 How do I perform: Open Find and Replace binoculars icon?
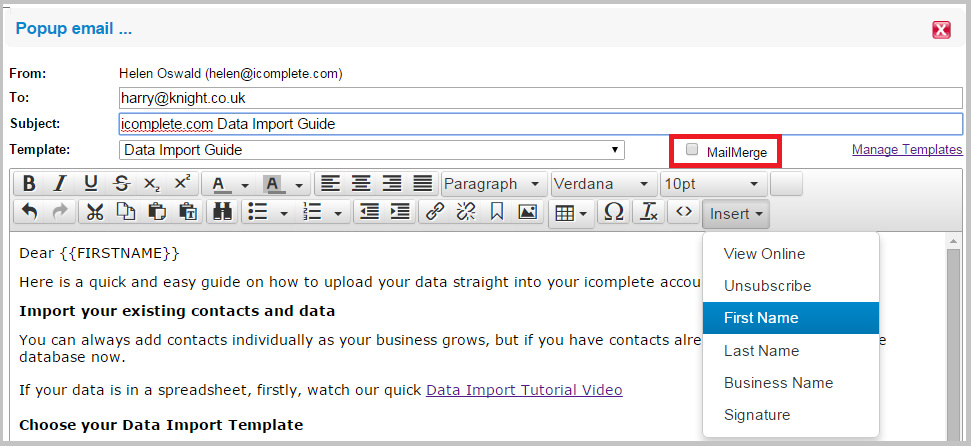[x=222, y=212]
